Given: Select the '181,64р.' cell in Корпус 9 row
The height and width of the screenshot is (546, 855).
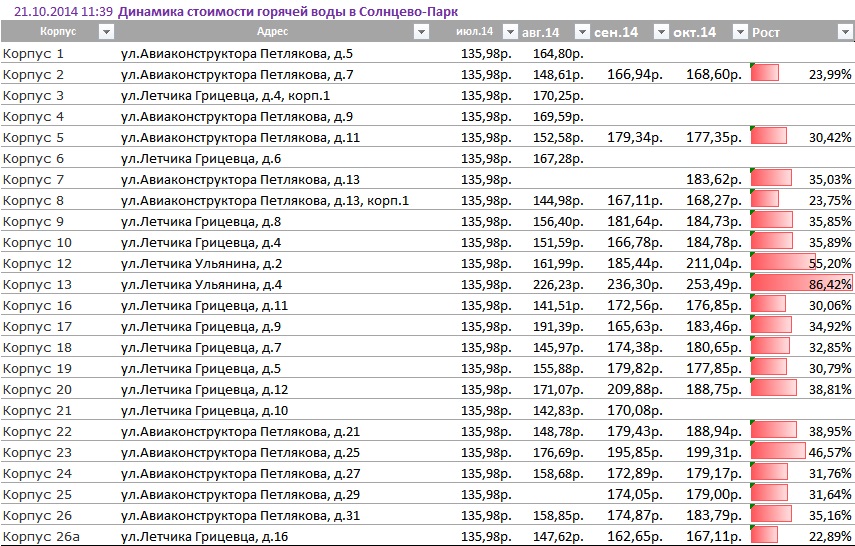Looking at the screenshot, I should (635, 221).
